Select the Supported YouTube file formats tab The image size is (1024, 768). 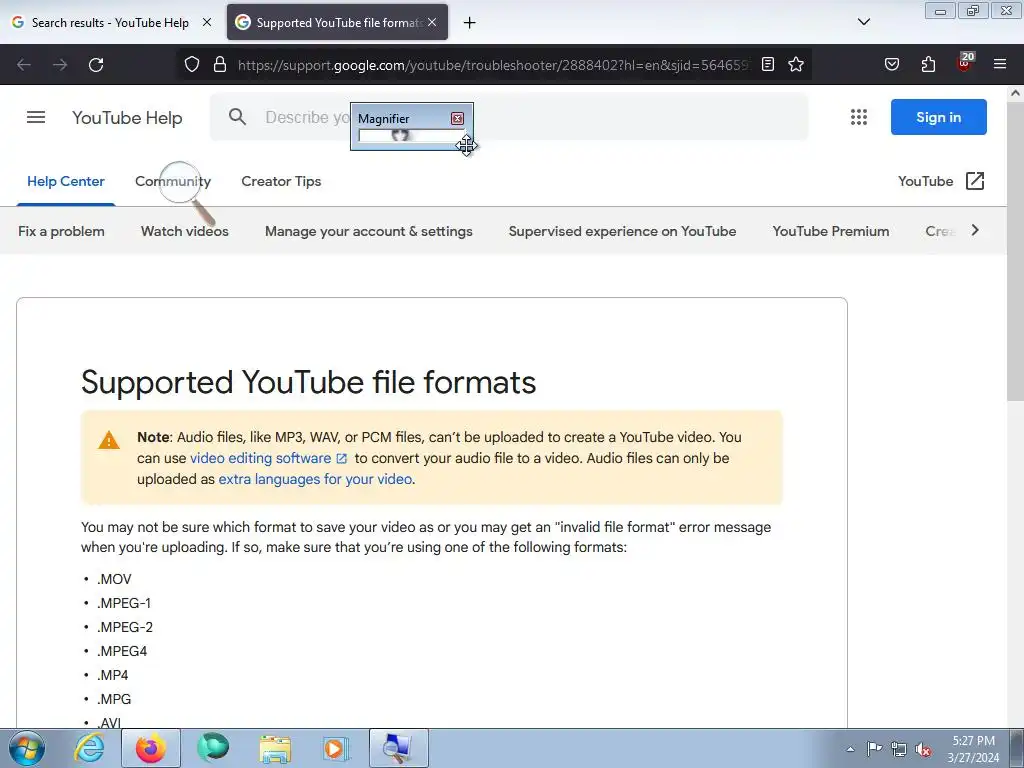(337, 22)
